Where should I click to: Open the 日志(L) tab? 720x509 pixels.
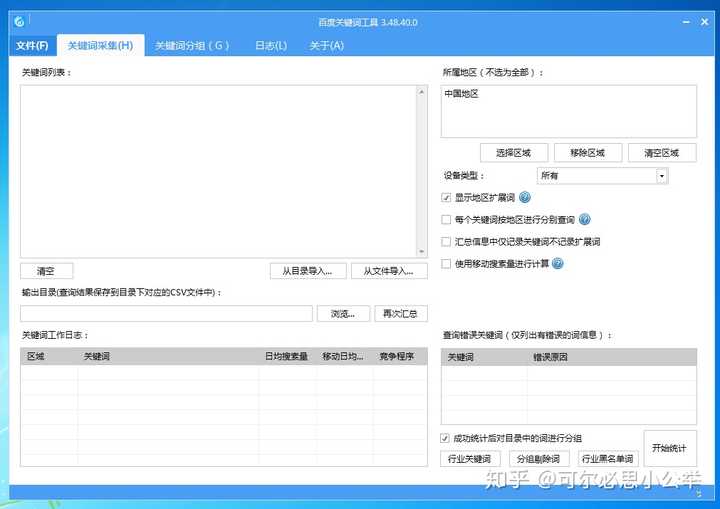[271, 45]
